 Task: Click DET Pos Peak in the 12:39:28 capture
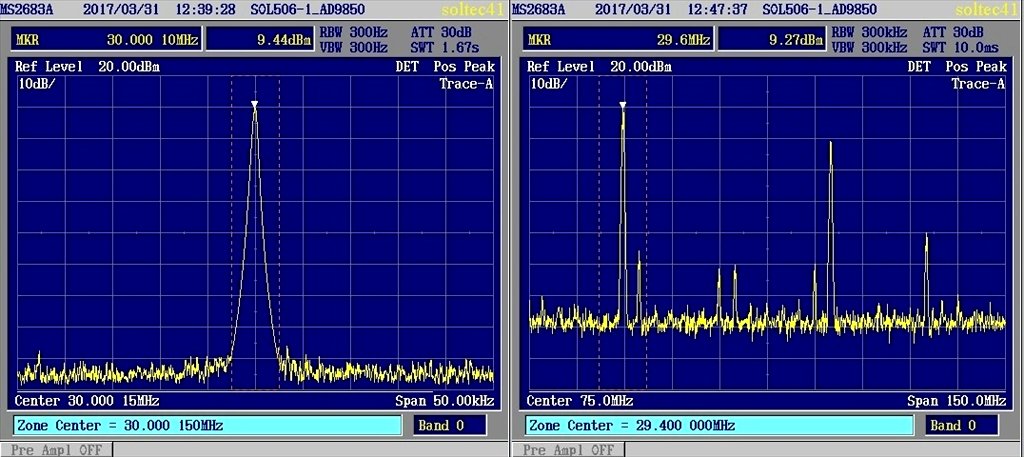point(445,67)
